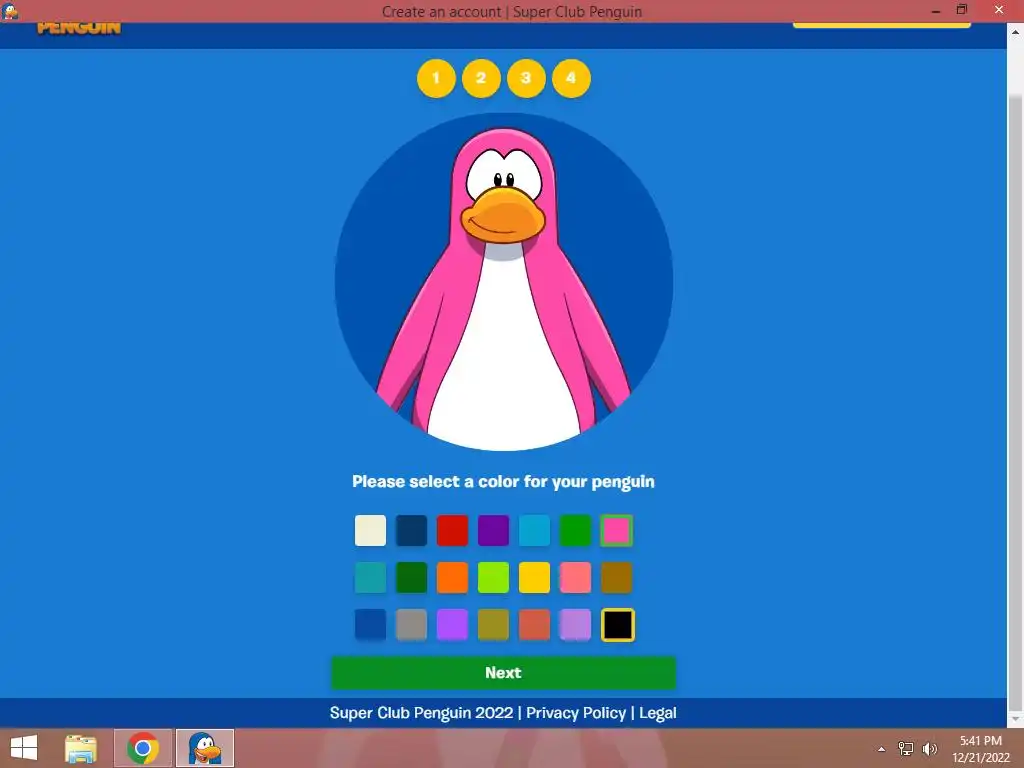Open File Explorer from the taskbar
The height and width of the screenshot is (768, 1024).
81,748
